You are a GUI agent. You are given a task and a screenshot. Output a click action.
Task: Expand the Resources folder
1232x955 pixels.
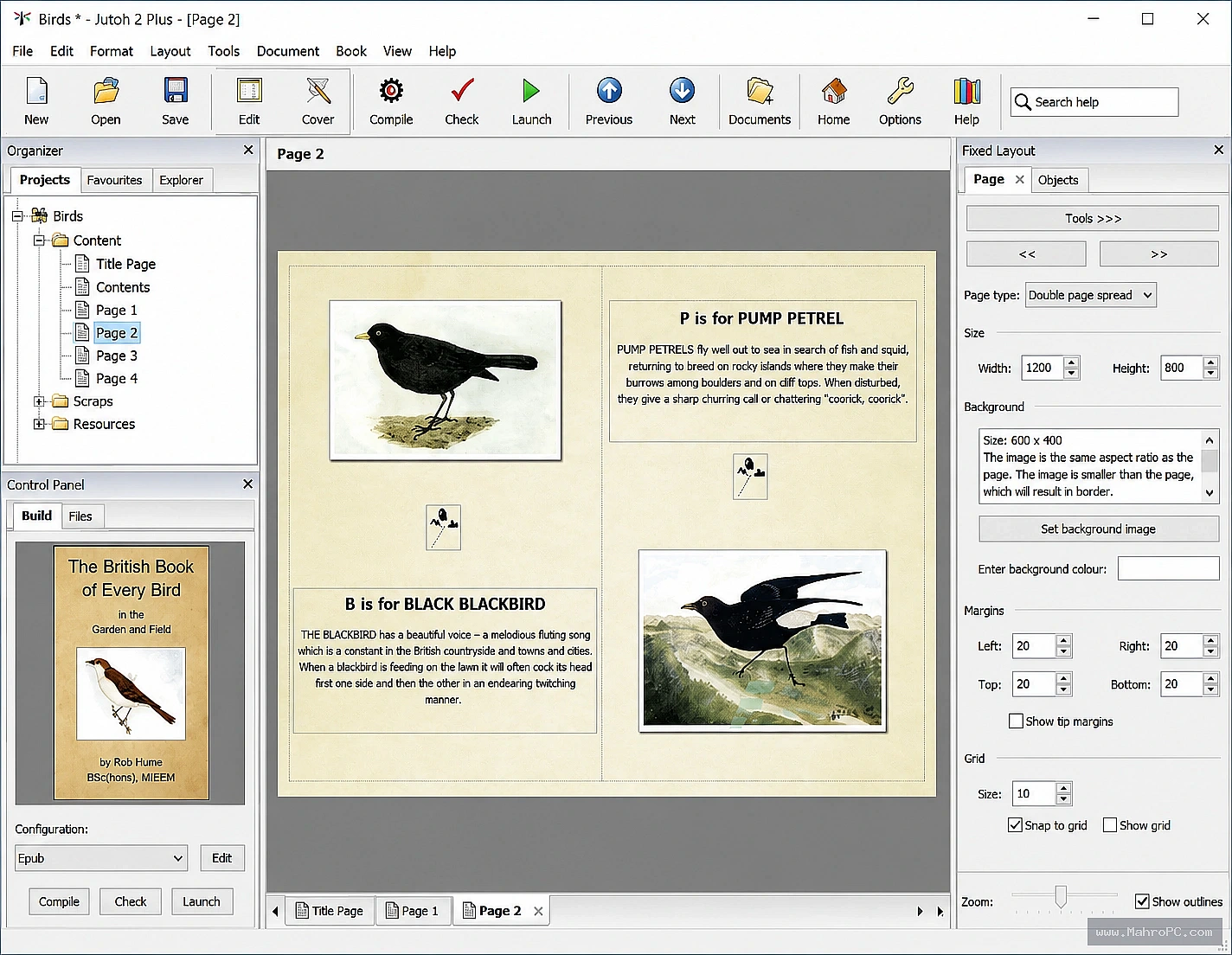pyautogui.click(x=39, y=424)
